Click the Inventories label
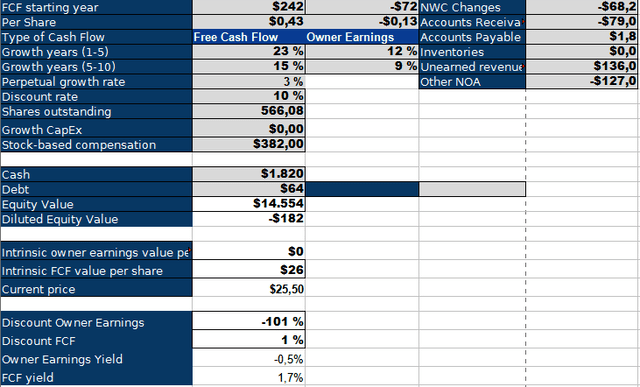640x387 pixels. [x=472, y=52]
